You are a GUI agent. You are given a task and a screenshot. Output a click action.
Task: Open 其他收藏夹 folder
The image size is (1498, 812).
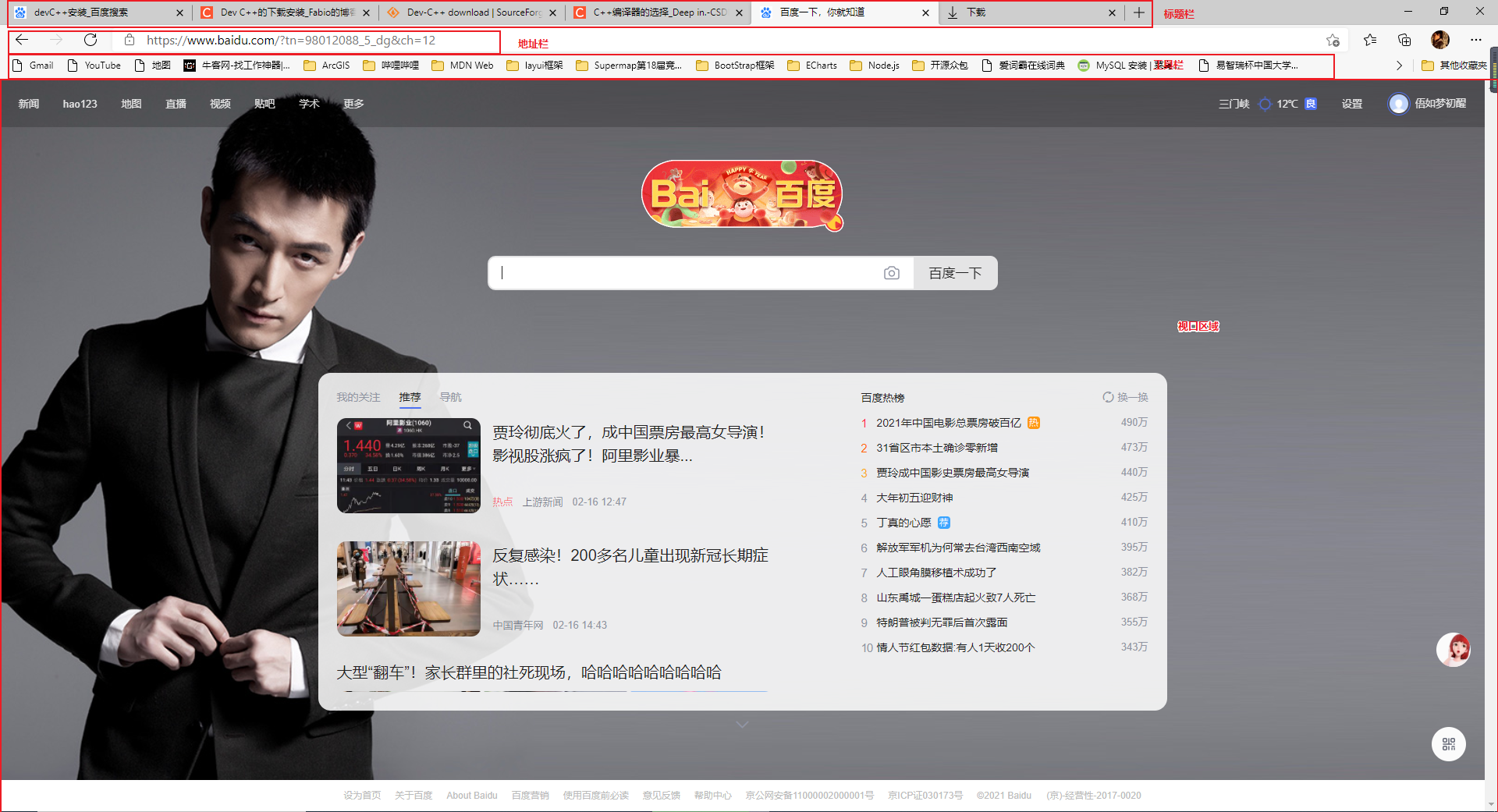coord(1454,66)
